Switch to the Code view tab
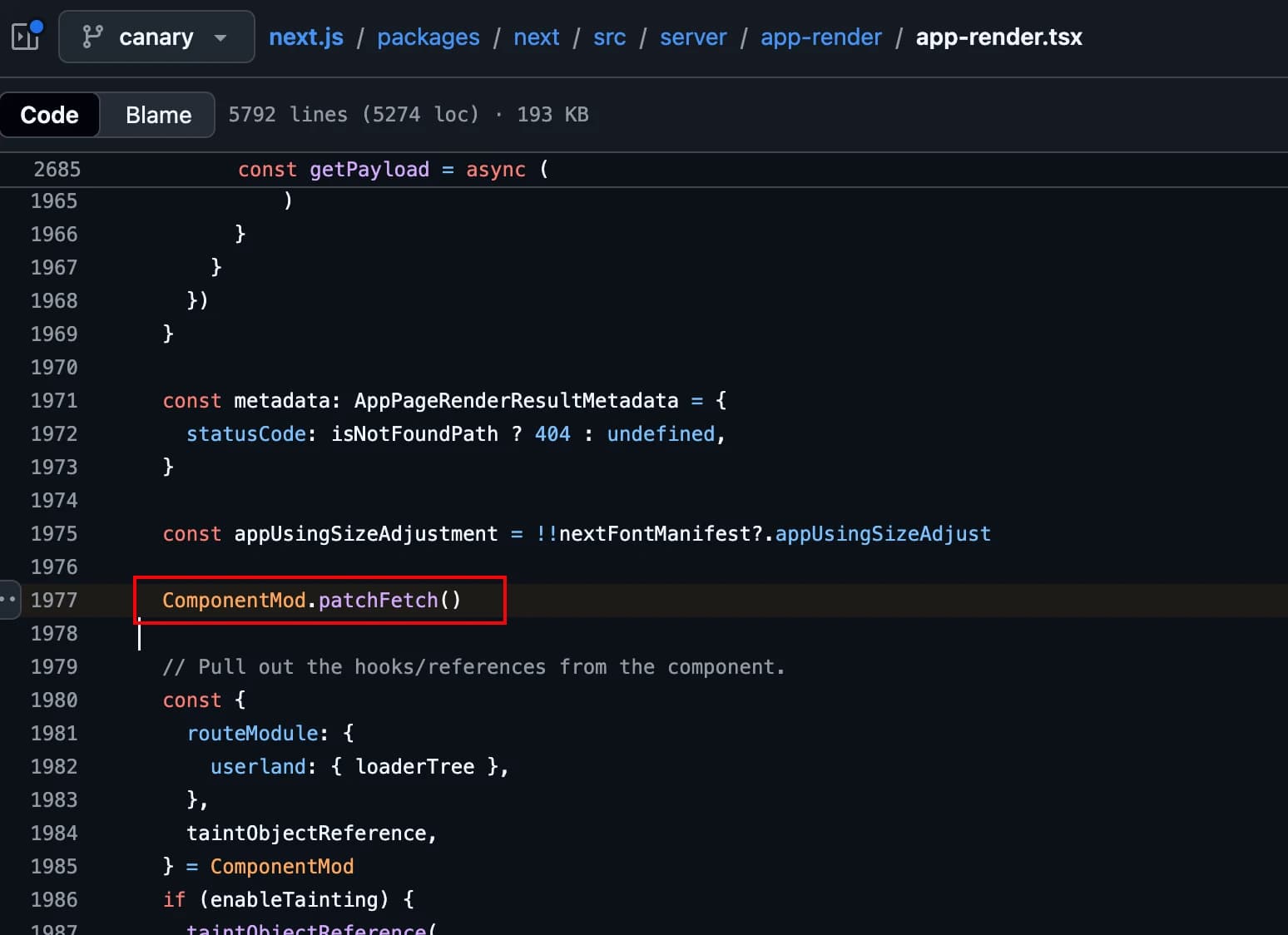 point(50,115)
